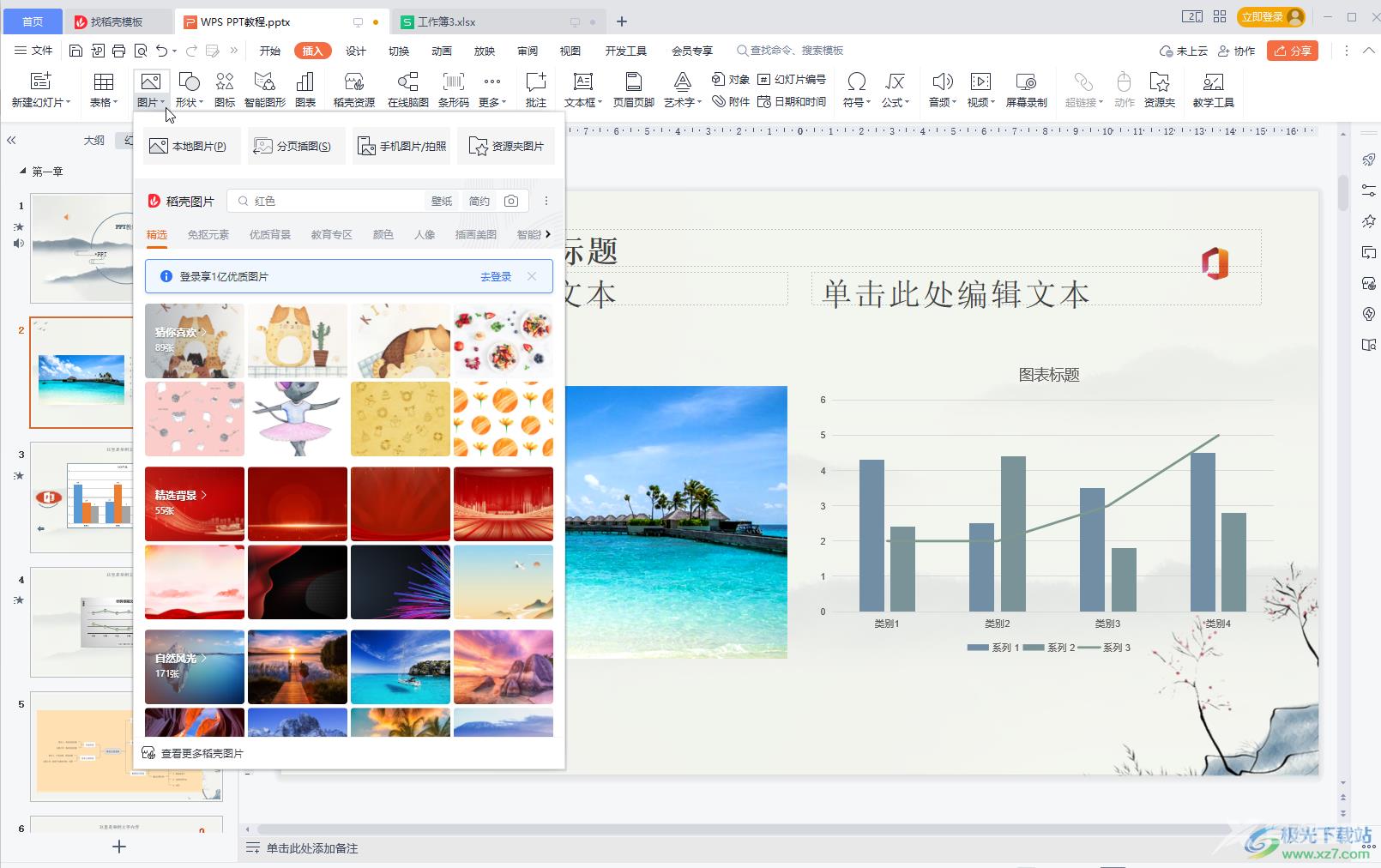
Task: Show more image category tabs
Action: pyautogui.click(x=548, y=234)
